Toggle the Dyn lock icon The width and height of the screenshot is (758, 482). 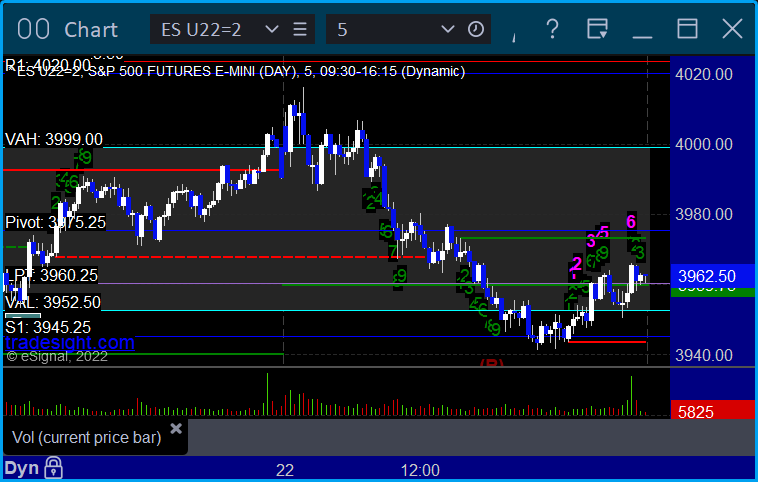coord(54,467)
